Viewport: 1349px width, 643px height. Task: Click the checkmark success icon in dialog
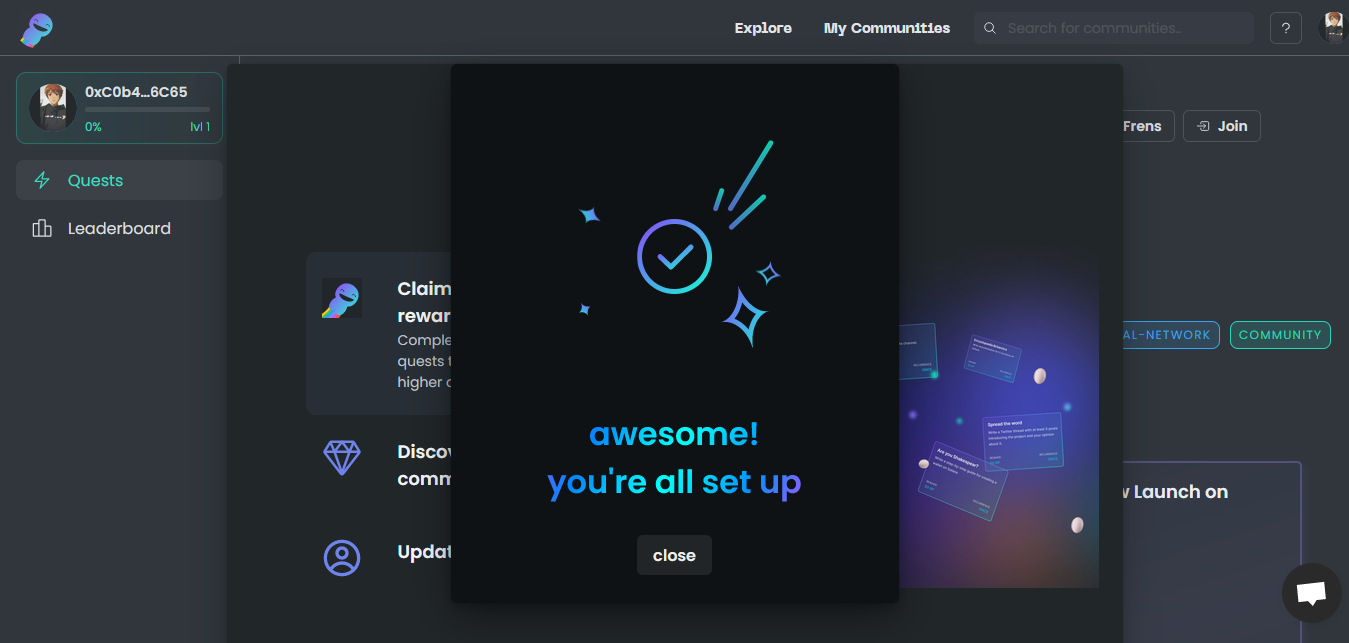pyautogui.click(x=674, y=256)
